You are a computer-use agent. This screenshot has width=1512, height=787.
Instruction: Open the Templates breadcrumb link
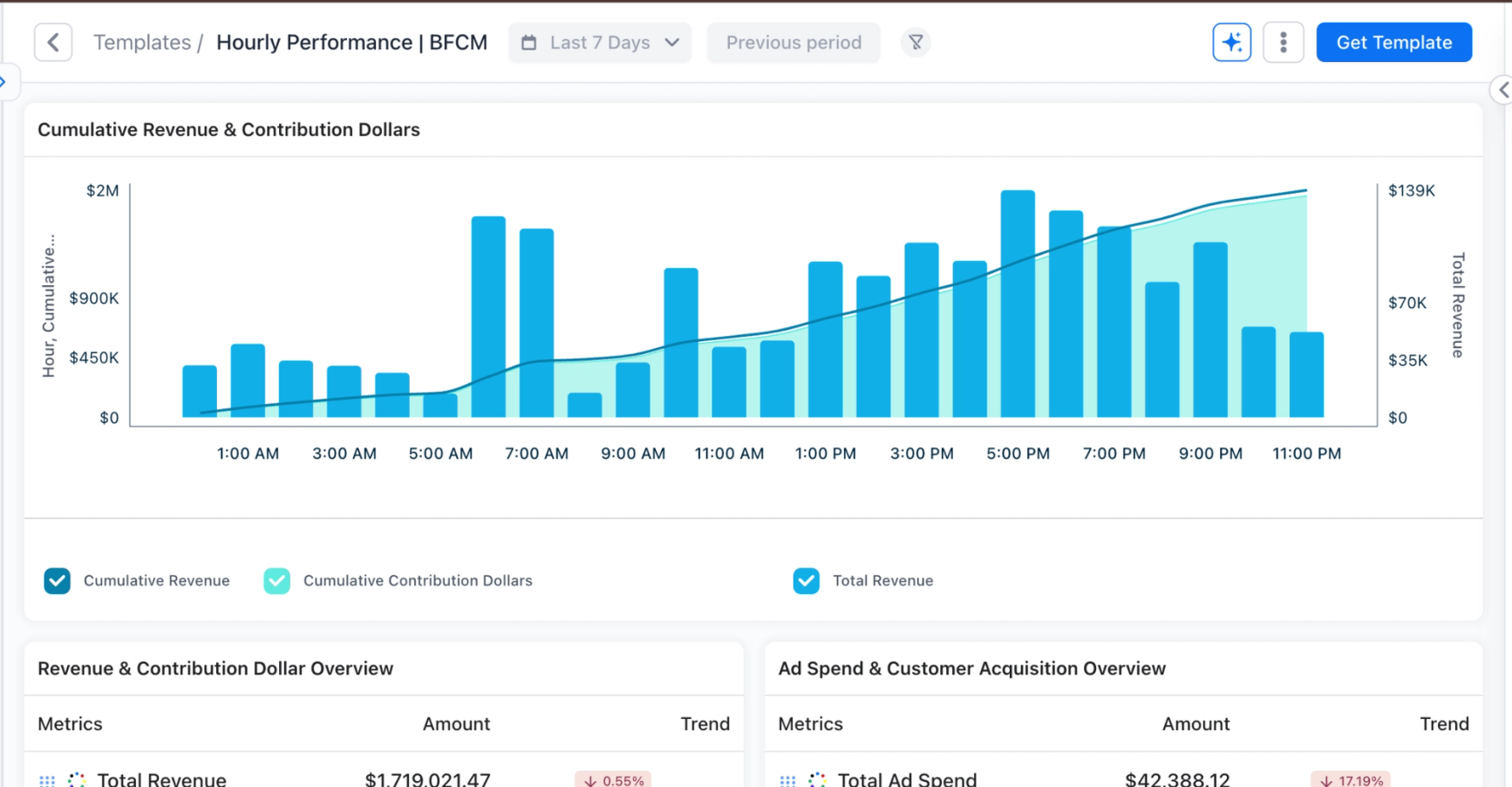pyautogui.click(x=142, y=43)
